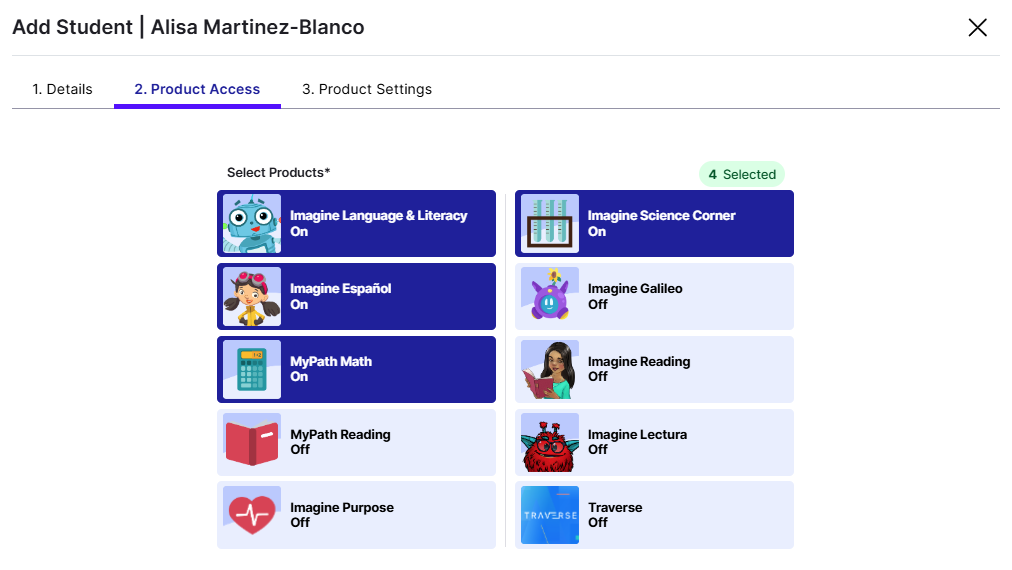Screen dimensions: 1012x570
Task: Click the blue robot Imagine Language & Literacy icon
Action: [252, 224]
